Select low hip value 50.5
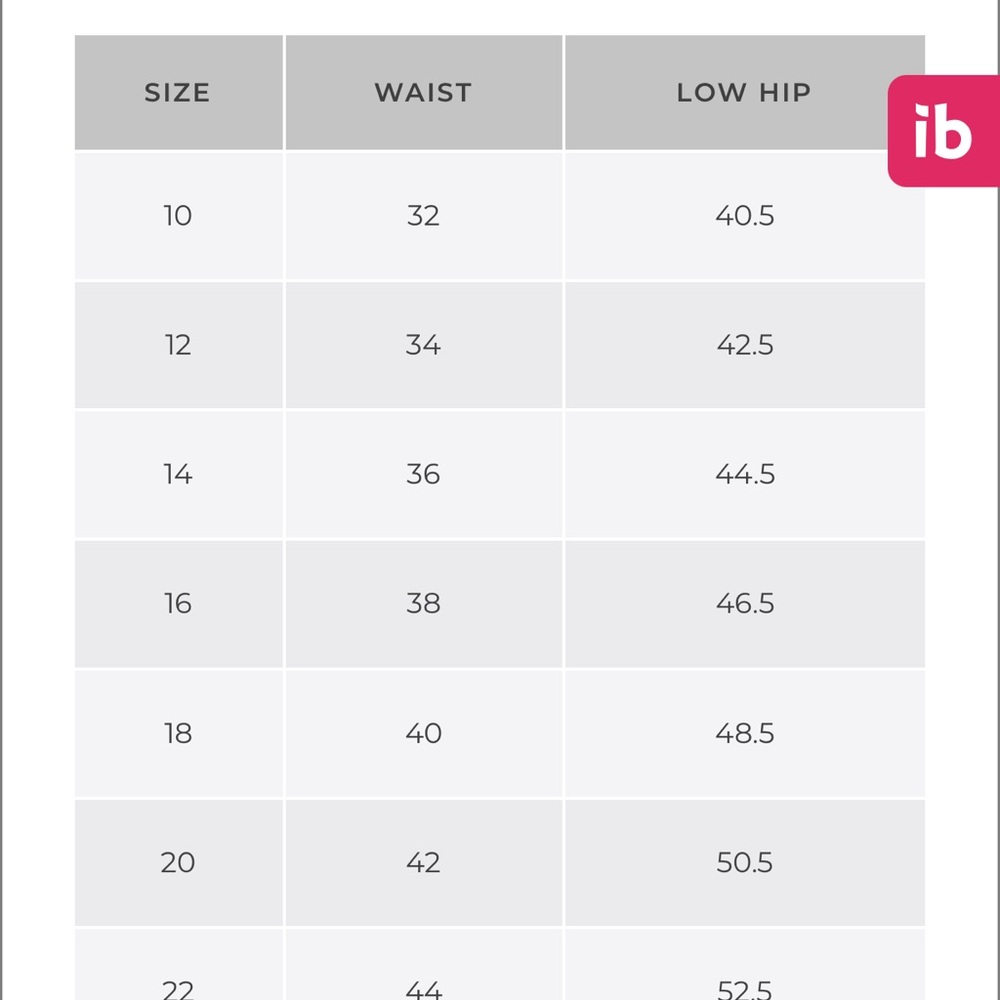 click(744, 863)
